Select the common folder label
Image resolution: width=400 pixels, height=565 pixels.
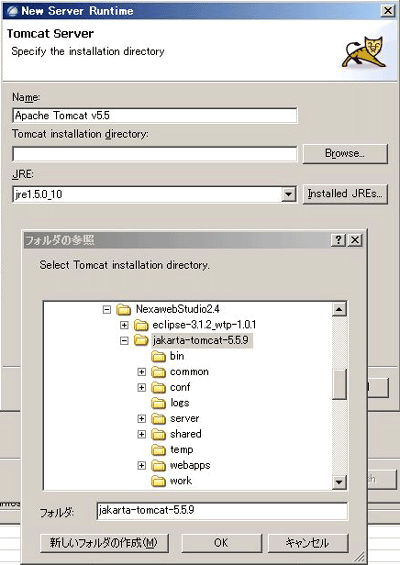coord(189,372)
